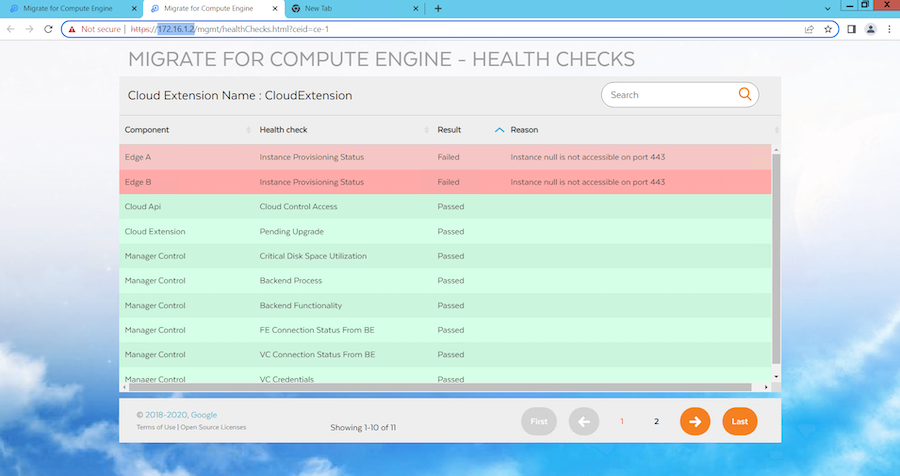This screenshot has height=476, width=900.
Task: Click the share icon in address bar
Action: click(x=808, y=29)
